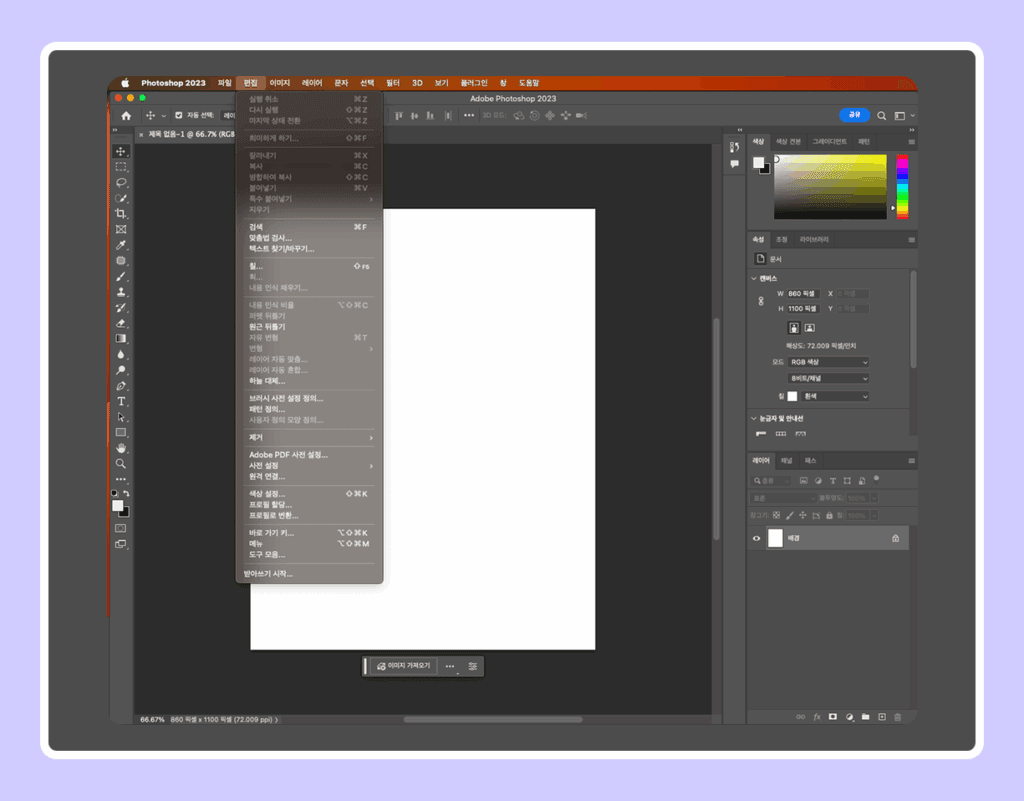Select the Move tool in the toolbox
Screen dimensions: 1024x801
(121, 151)
